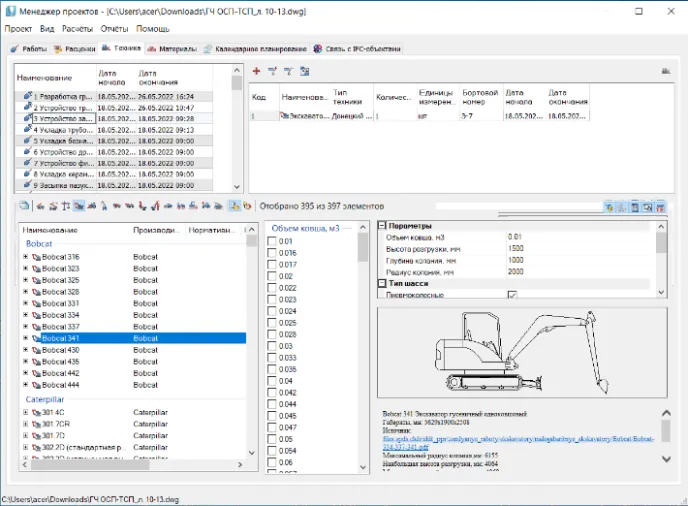Screen dimensions: 688x506
Task: Click the filter icon beside the red plus
Action: click(x=272, y=71)
